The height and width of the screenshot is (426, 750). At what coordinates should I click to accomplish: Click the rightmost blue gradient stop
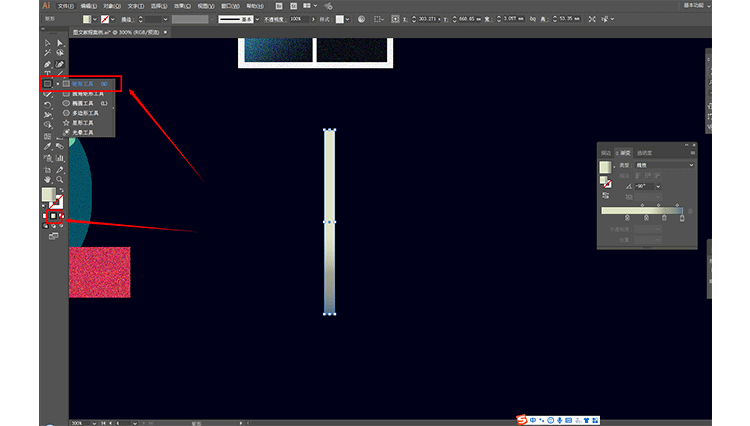pos(683,217)
